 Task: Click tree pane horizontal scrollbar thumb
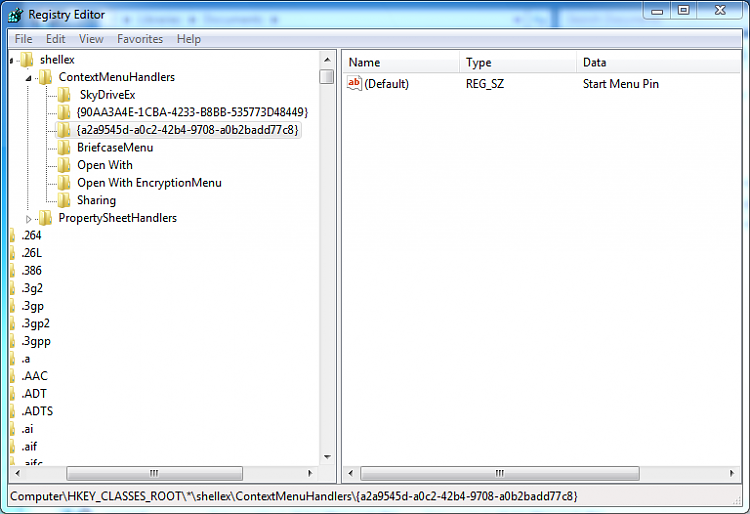154,473
